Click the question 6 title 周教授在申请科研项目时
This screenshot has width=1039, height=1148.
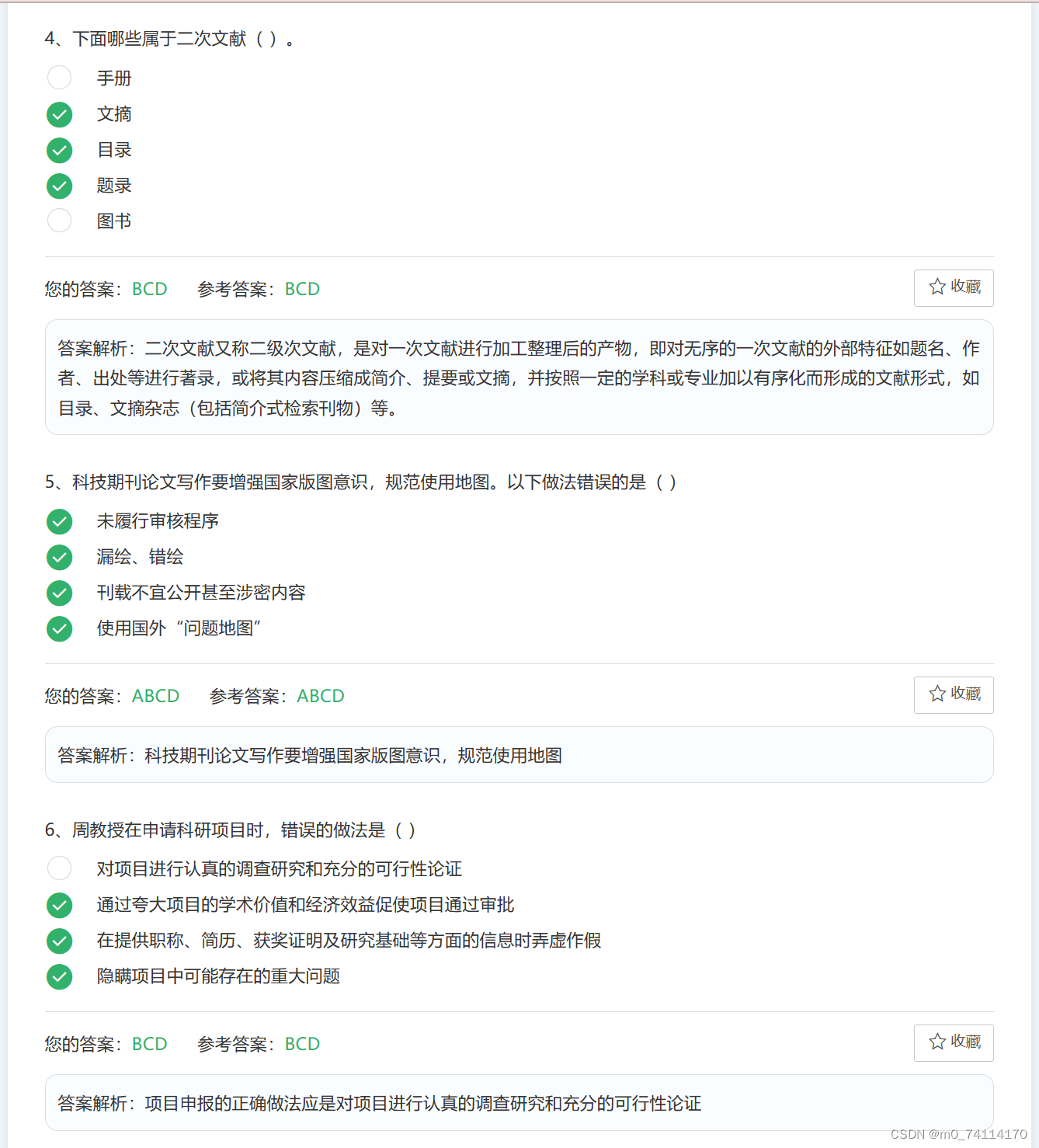(230, 830)
